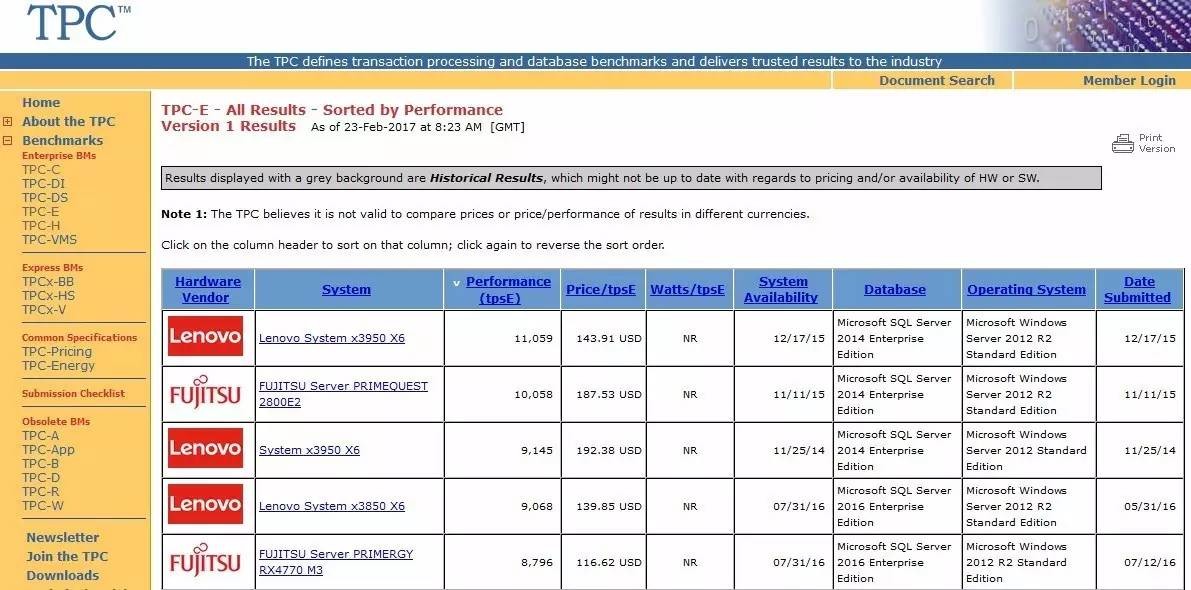Open System x3950 X6 result link

click(309, 450)
